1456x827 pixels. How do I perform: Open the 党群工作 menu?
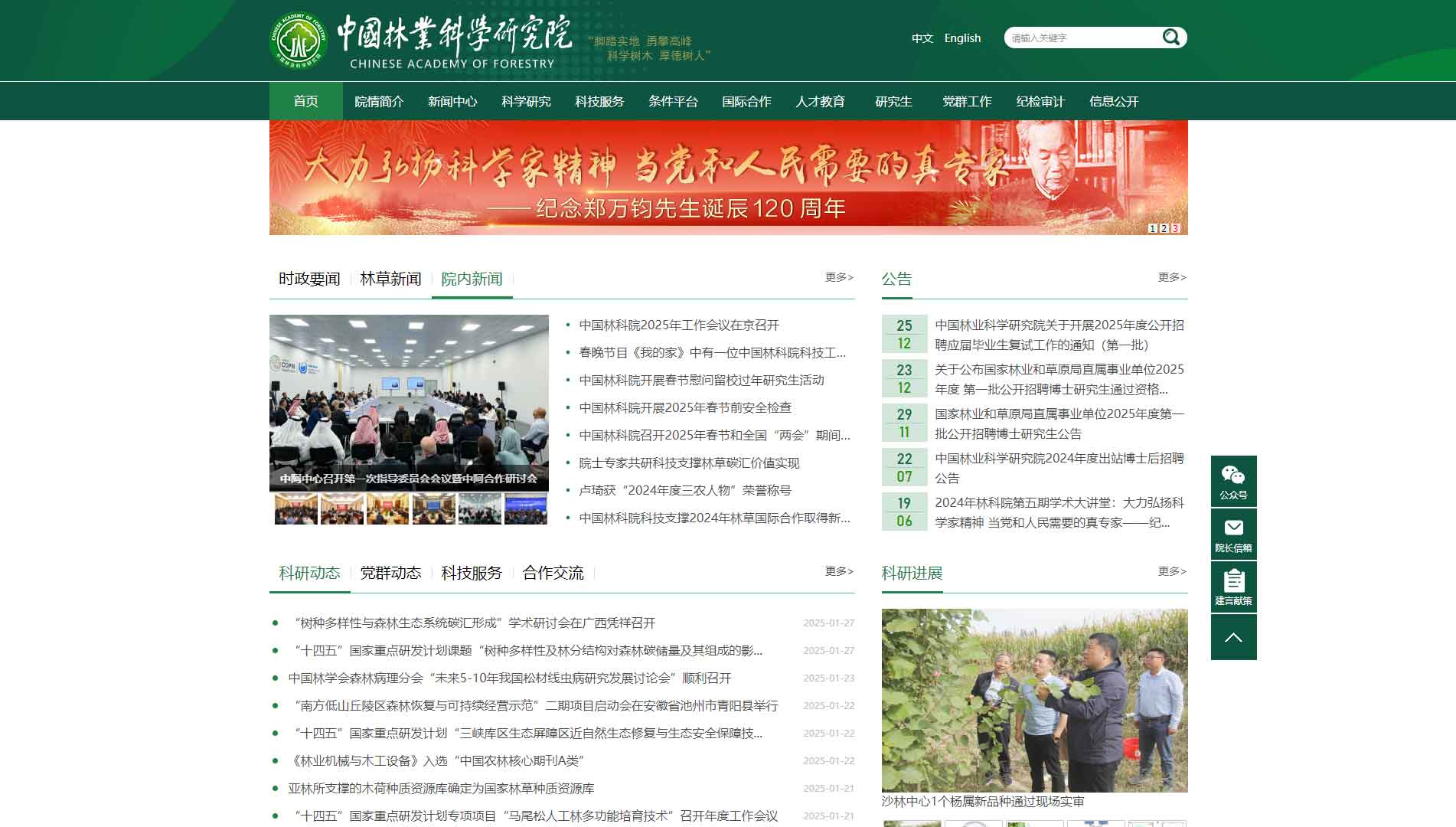[x=967, y=101]
